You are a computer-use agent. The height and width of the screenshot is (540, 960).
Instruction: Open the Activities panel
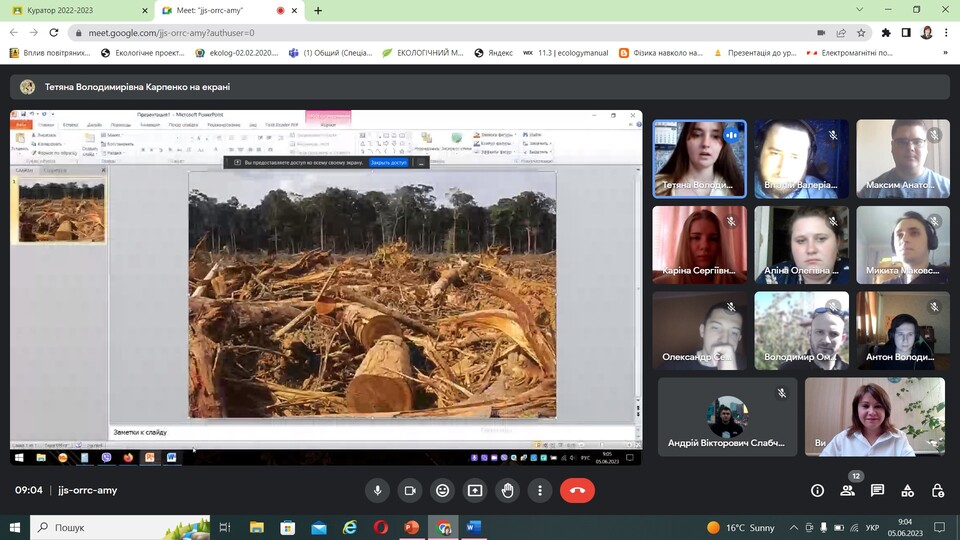pos(907,490)
